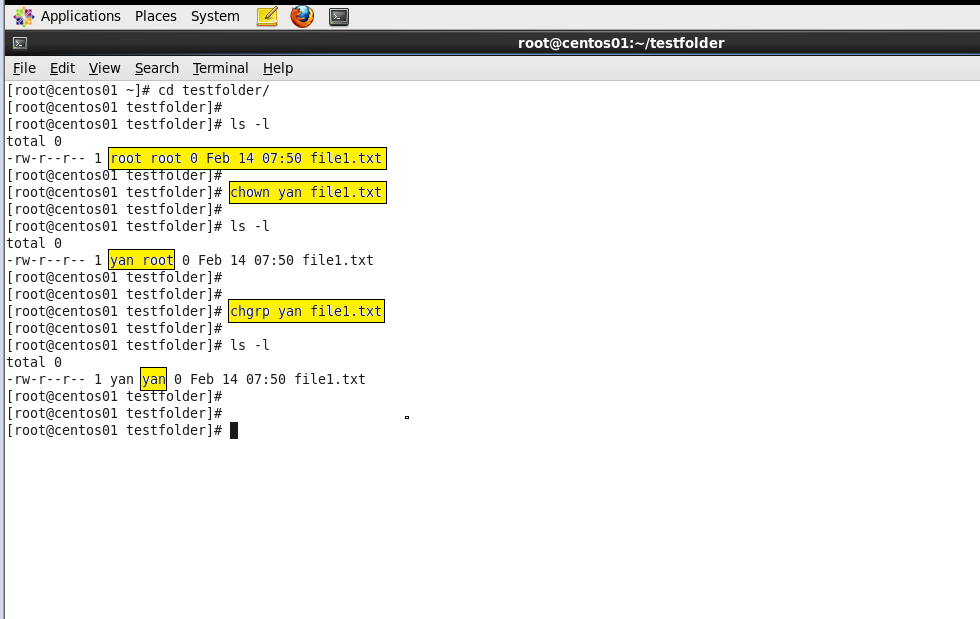Viewport: 980px width, 619px height.
Task: Launch the text editor notepad icon
Action: [268, 16]
